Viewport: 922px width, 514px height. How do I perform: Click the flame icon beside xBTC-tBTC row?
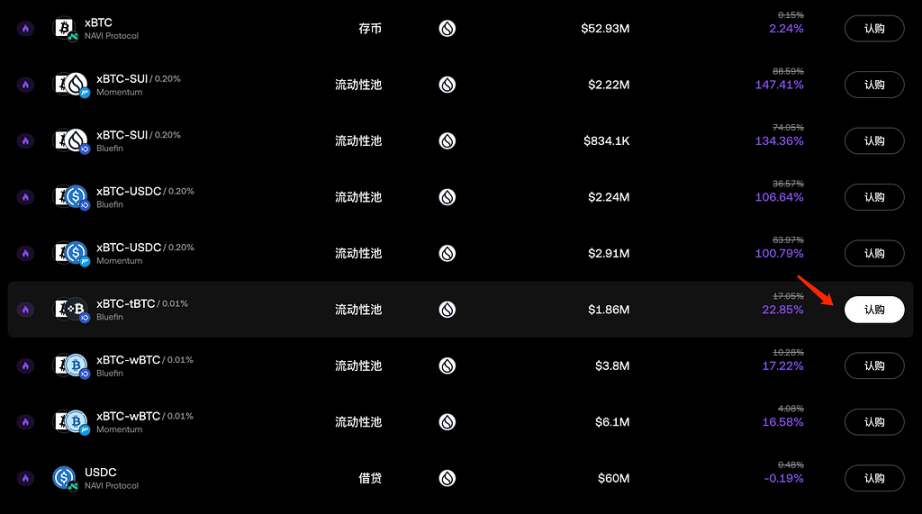[x=25, y=309]
